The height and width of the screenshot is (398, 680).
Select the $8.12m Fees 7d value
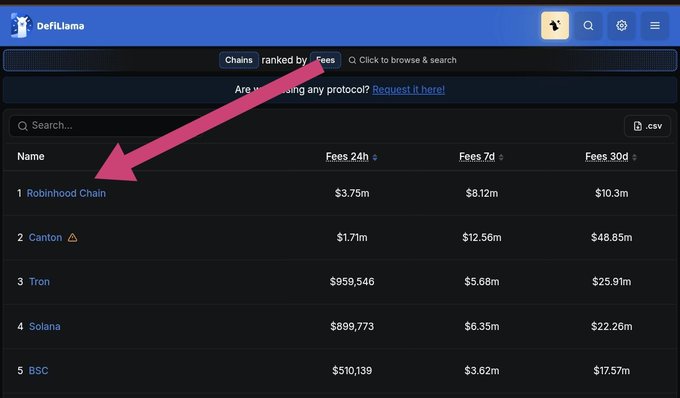[x=481, y=193]
